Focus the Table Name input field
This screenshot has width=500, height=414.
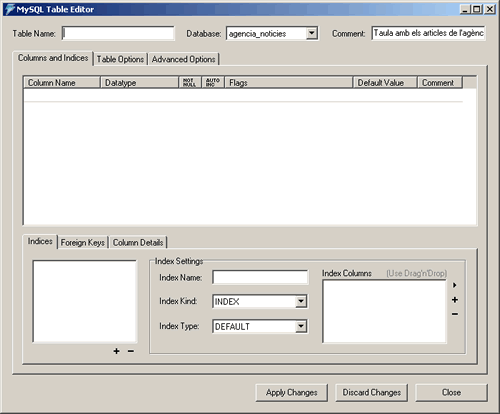click(x=118, y=33)
